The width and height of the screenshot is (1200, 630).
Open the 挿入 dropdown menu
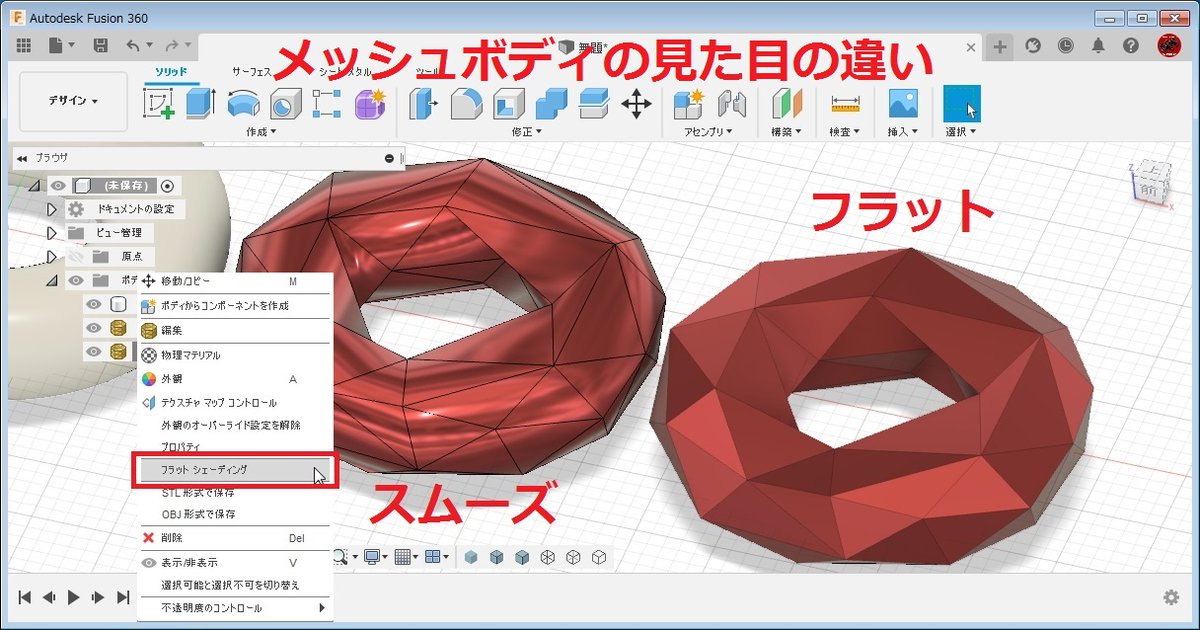pos(903,132)
